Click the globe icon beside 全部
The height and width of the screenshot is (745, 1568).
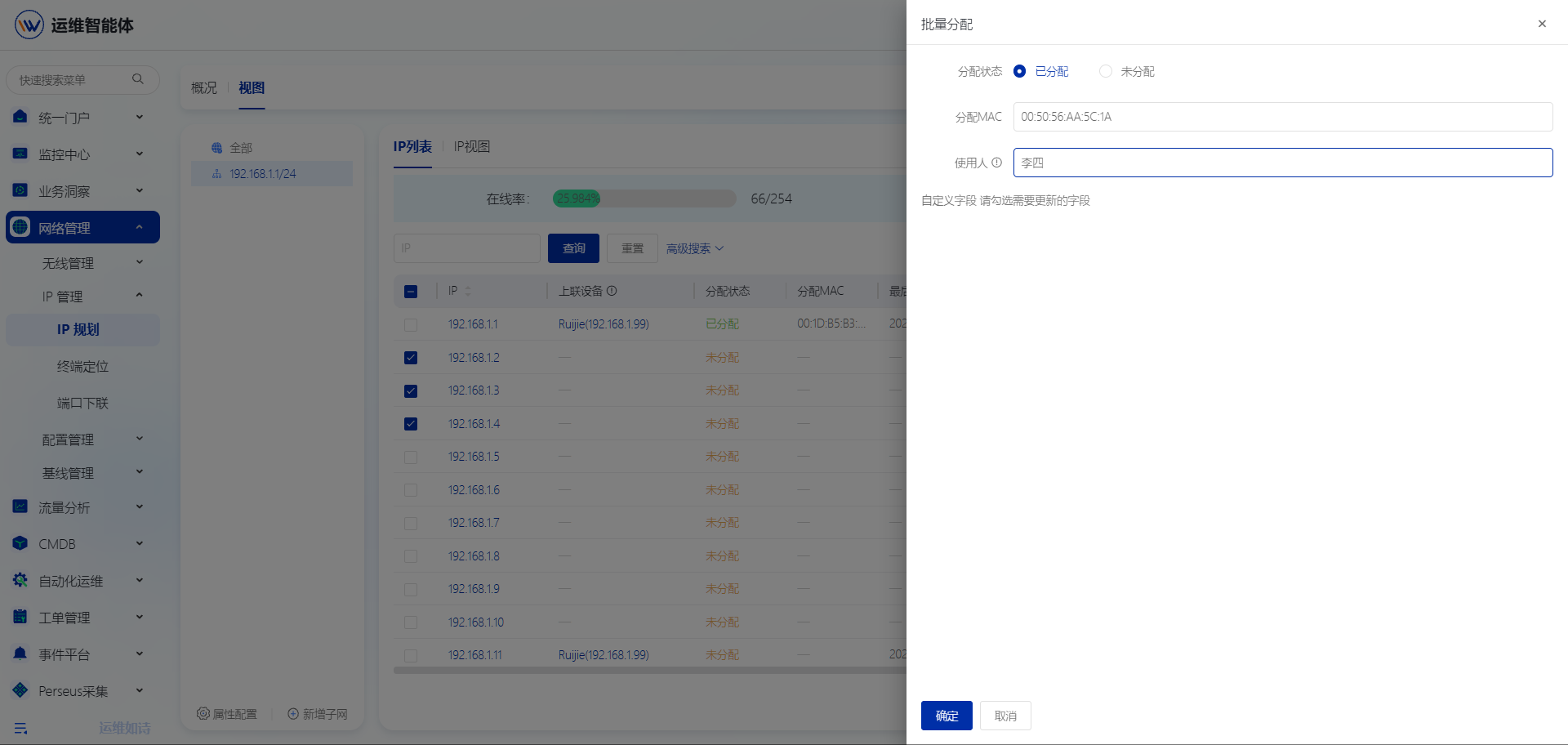pyautogui.click(x=216, y=148)
